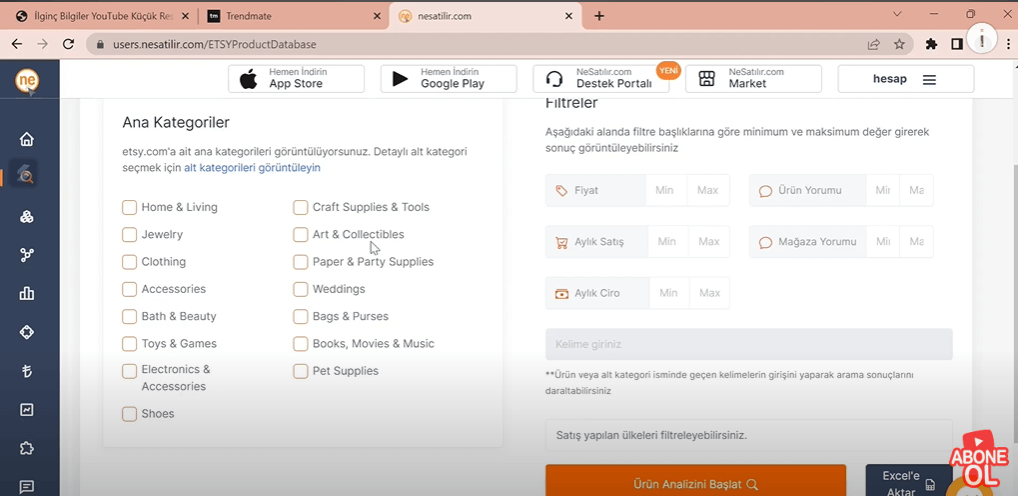The height and width of the screenshot is (496, 1018).
Task: Click the home icon in left sidebar
Action: 27,139
